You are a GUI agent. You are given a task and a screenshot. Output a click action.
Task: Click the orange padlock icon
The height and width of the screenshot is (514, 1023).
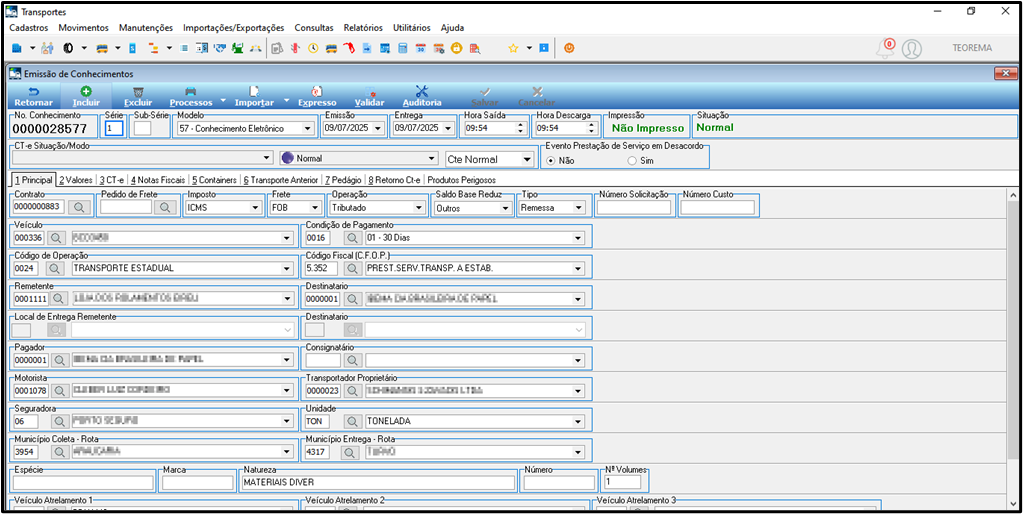click(x=456, y=48)
